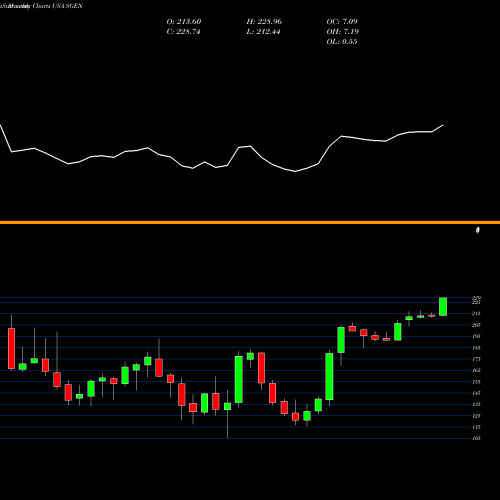500x500 pixels.
Task: Click the 'OC: 7.09' value
Action: click(x=342, y=21)
